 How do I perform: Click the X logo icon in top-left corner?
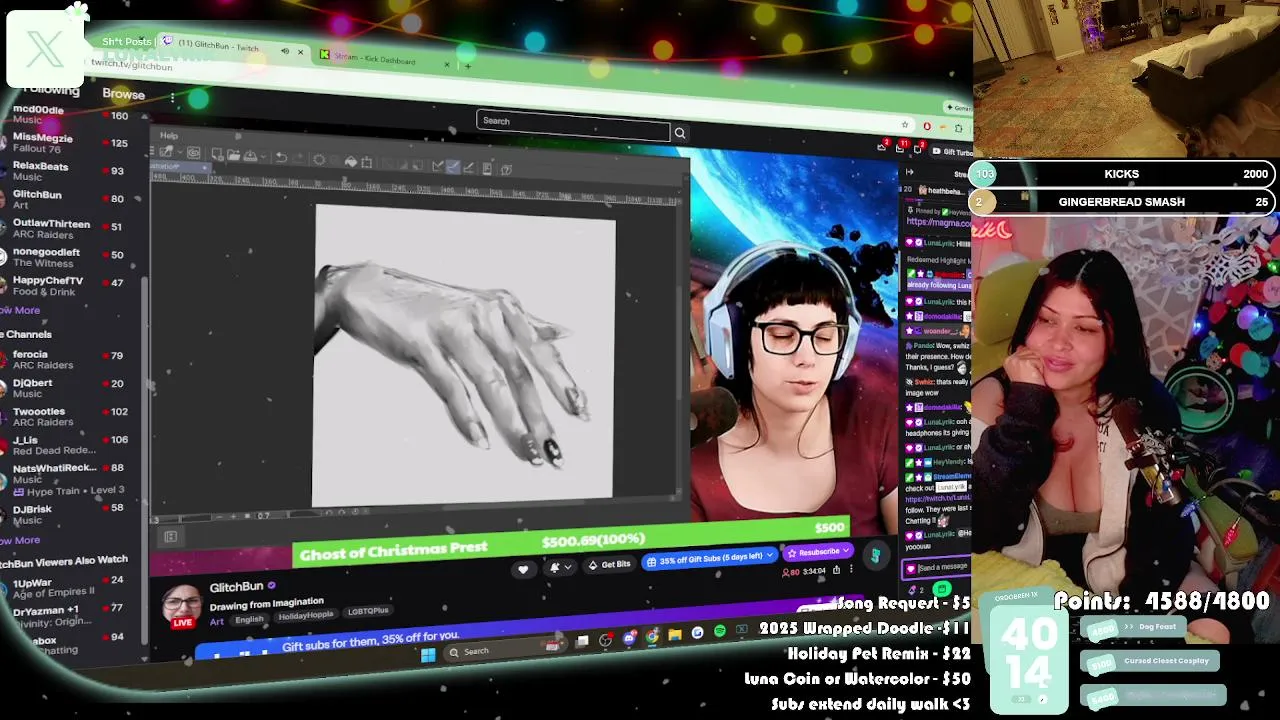44,48
